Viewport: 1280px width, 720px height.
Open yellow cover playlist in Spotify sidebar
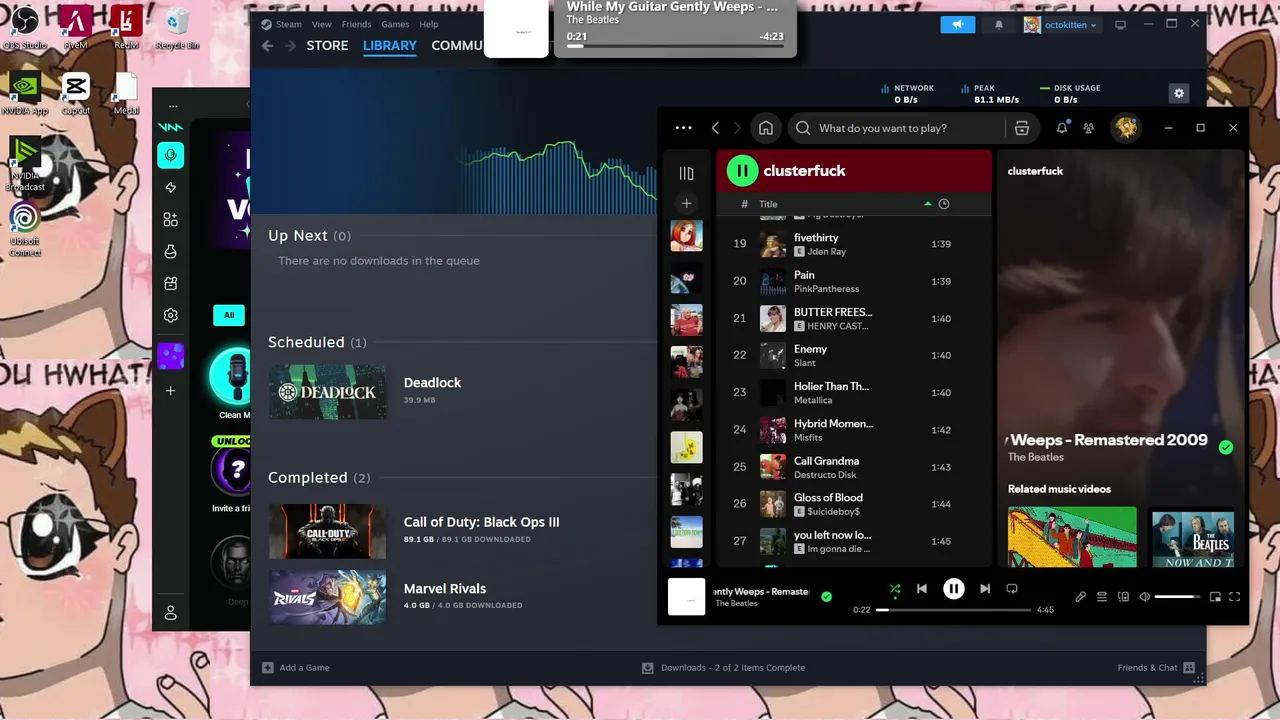pos(686,447)
